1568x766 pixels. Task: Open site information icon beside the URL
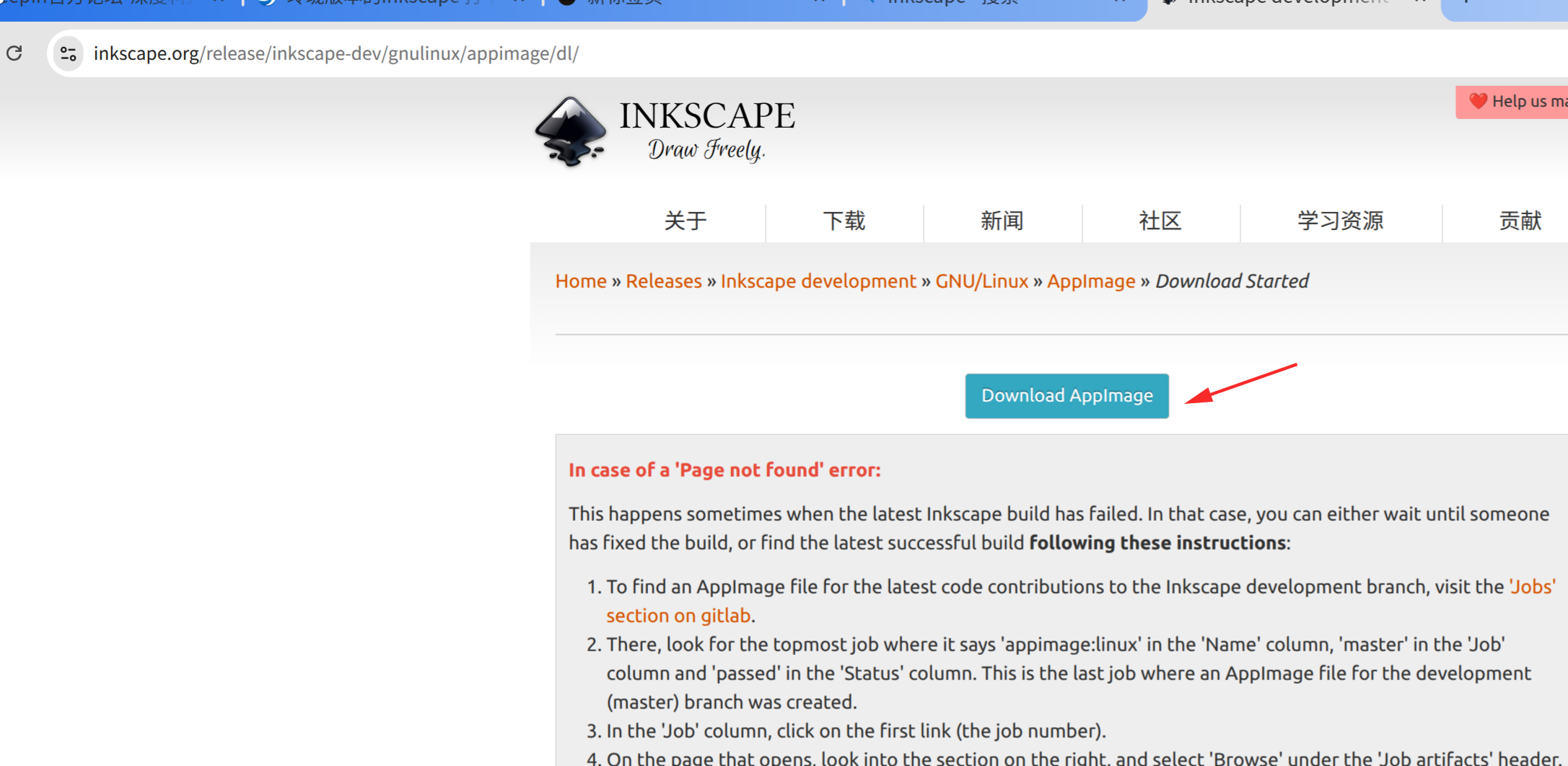point(69,53)
